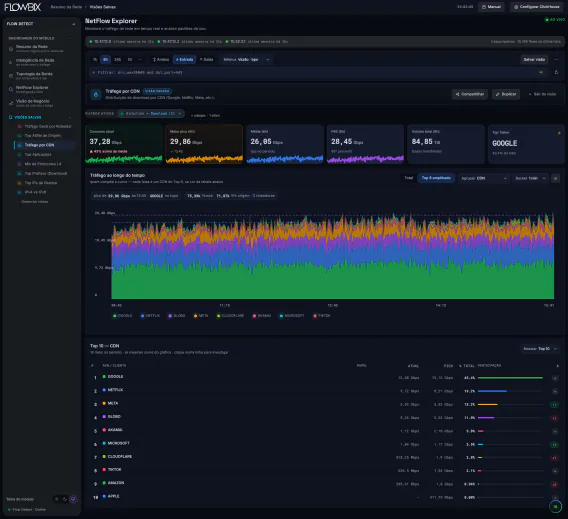Open the Agrupar CDN dropdown
The height and width of the screenshot is (519, 568).
pos(483,178)
